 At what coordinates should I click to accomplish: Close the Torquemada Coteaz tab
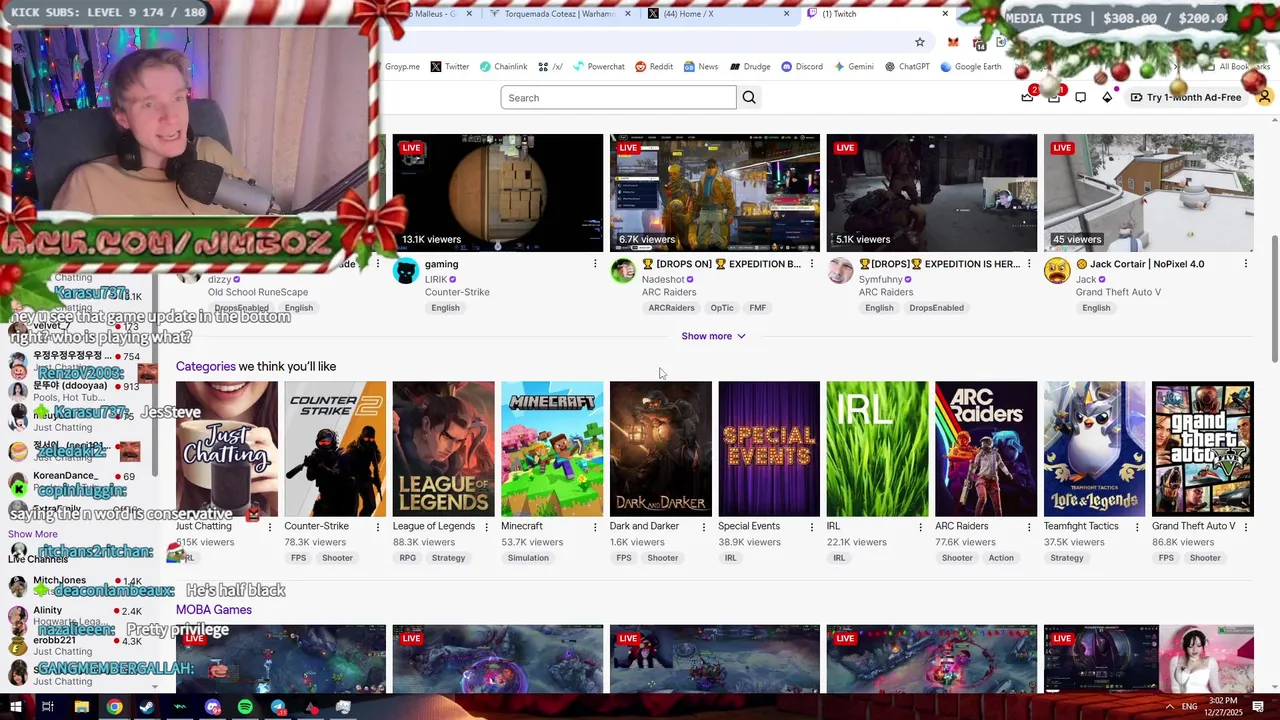pyautogui.click(x=628, y=14)
